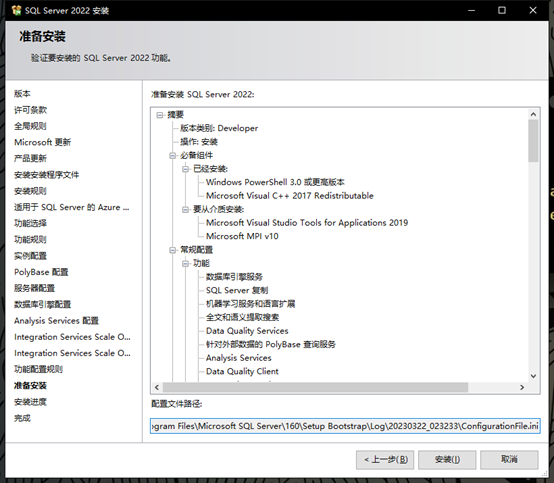The image size is (554, 483).
Task: Click the horizontal scroll right arrow
Action: (x=522, y=388)
